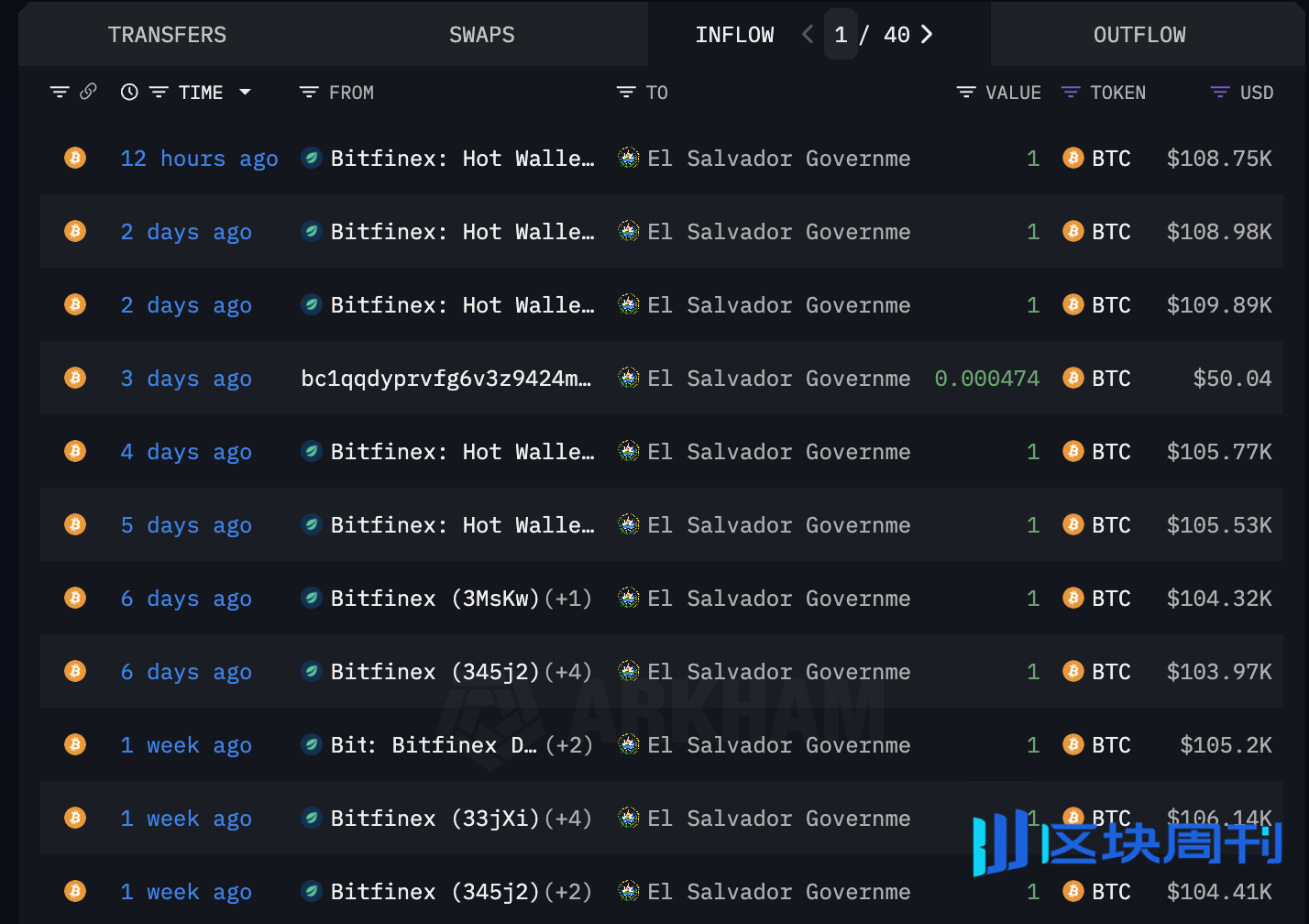Open the 4 days ago transaction
This screenshot has width=1309, height=924.
point(186,452)
